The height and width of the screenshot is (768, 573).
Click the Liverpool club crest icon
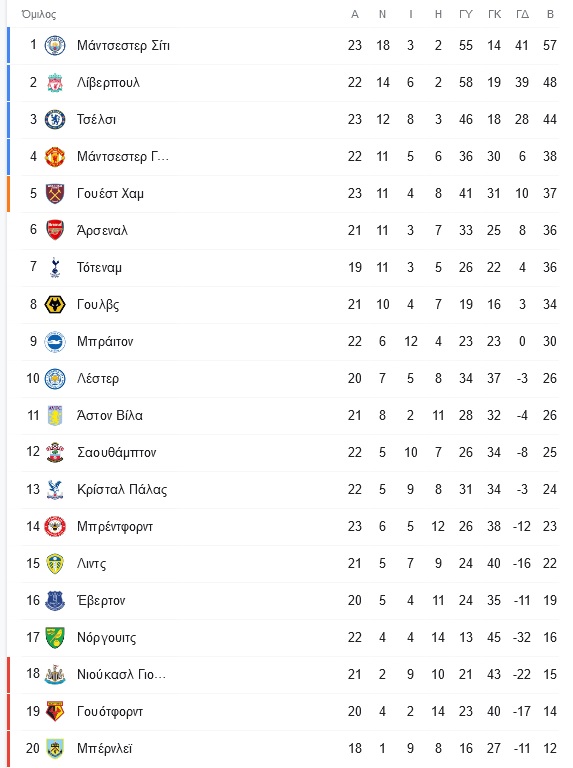pos(55,82)
